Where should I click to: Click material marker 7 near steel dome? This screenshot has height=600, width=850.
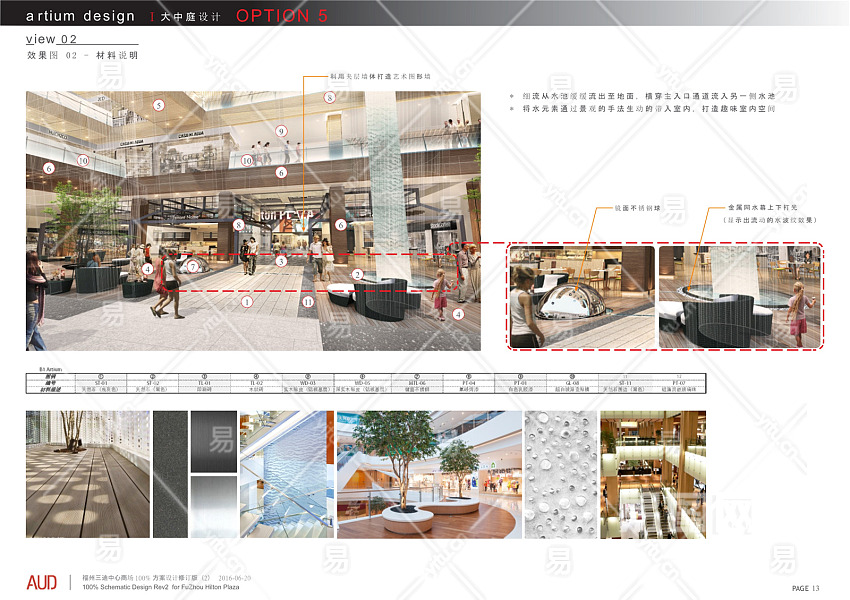tap(193, 267)
